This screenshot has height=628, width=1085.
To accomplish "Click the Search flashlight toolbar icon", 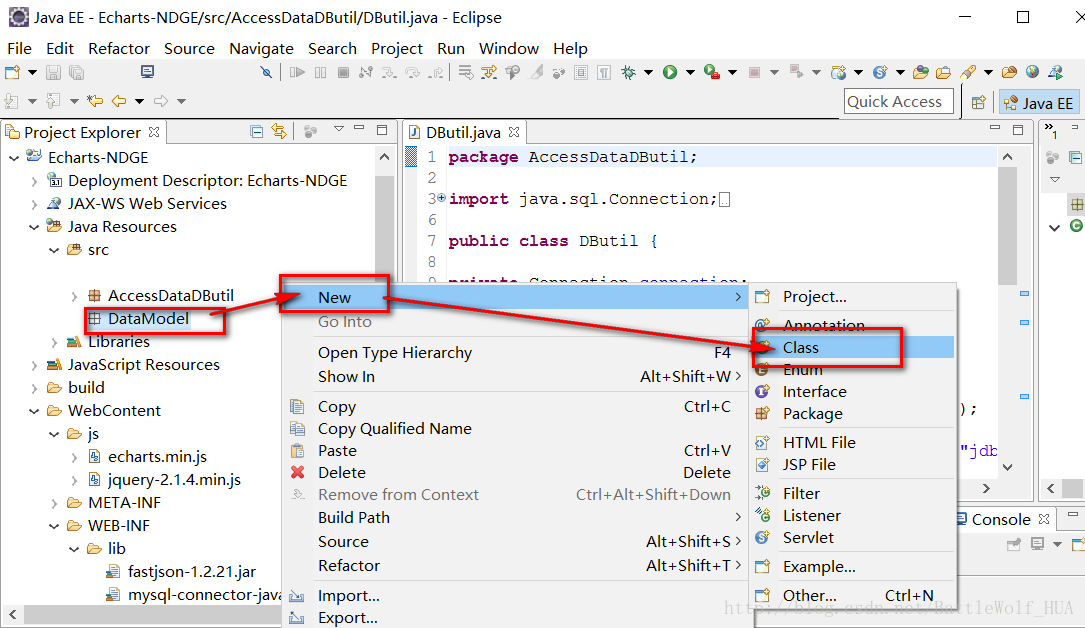I will coord(968,72).
